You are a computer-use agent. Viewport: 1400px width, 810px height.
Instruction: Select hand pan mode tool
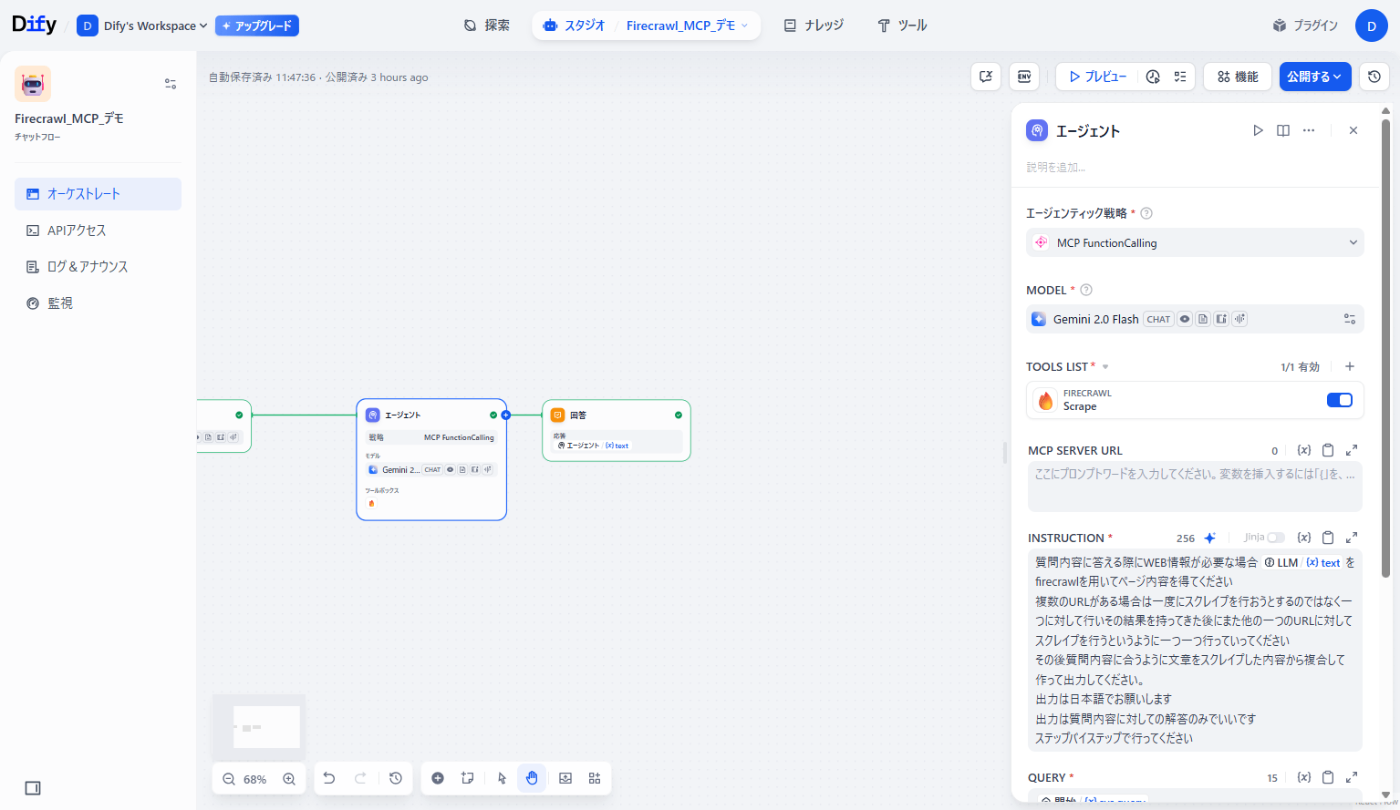tap(531, 778)
